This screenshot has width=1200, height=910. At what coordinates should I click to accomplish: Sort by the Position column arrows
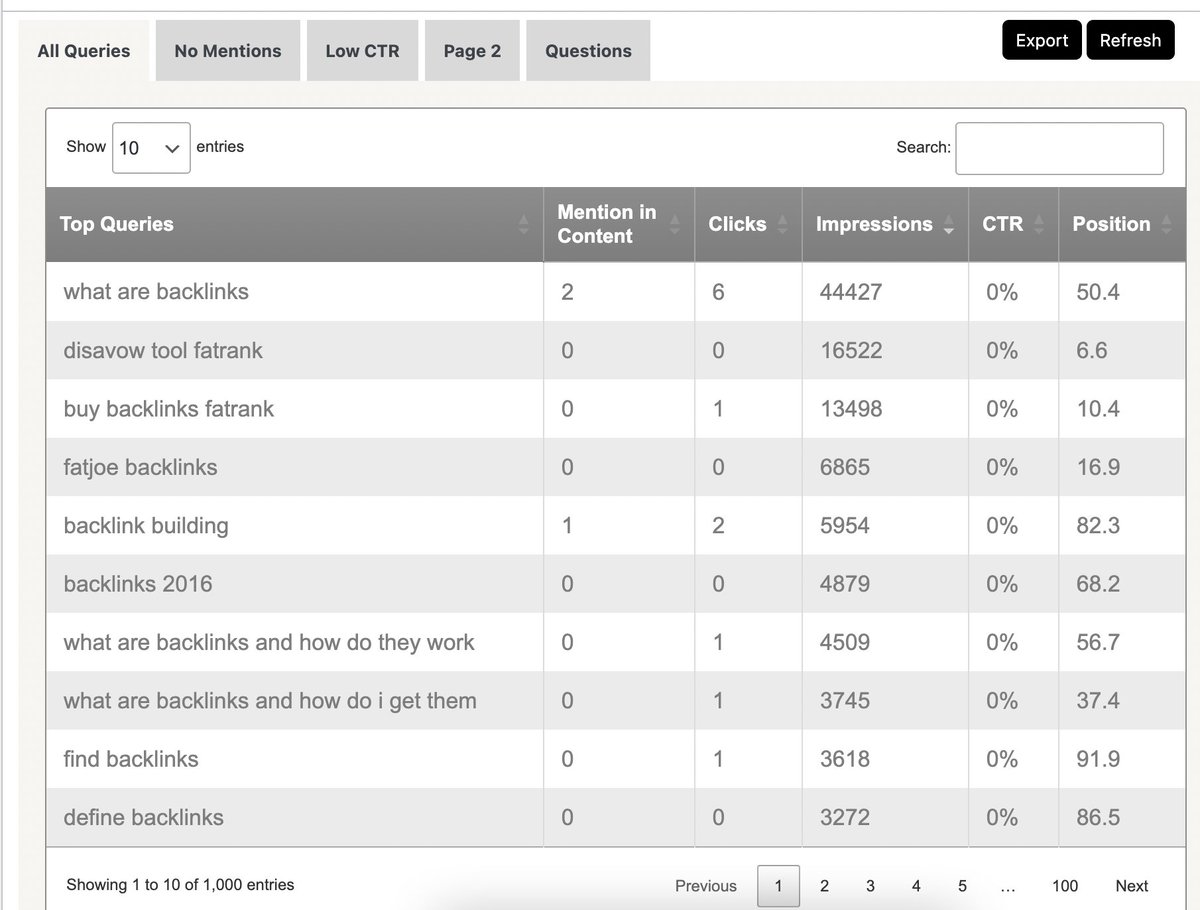pos(1166,225)
